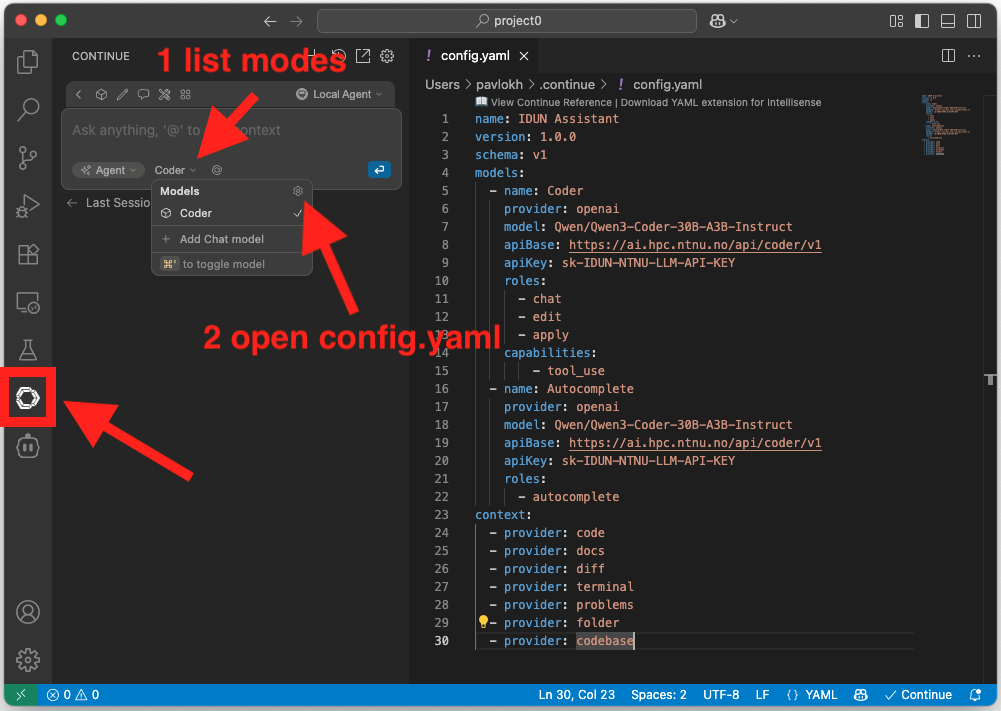Toggle the primary side bar visibility
The width and height of the screenshot is (1001, 711).
[x=921, y=21]
